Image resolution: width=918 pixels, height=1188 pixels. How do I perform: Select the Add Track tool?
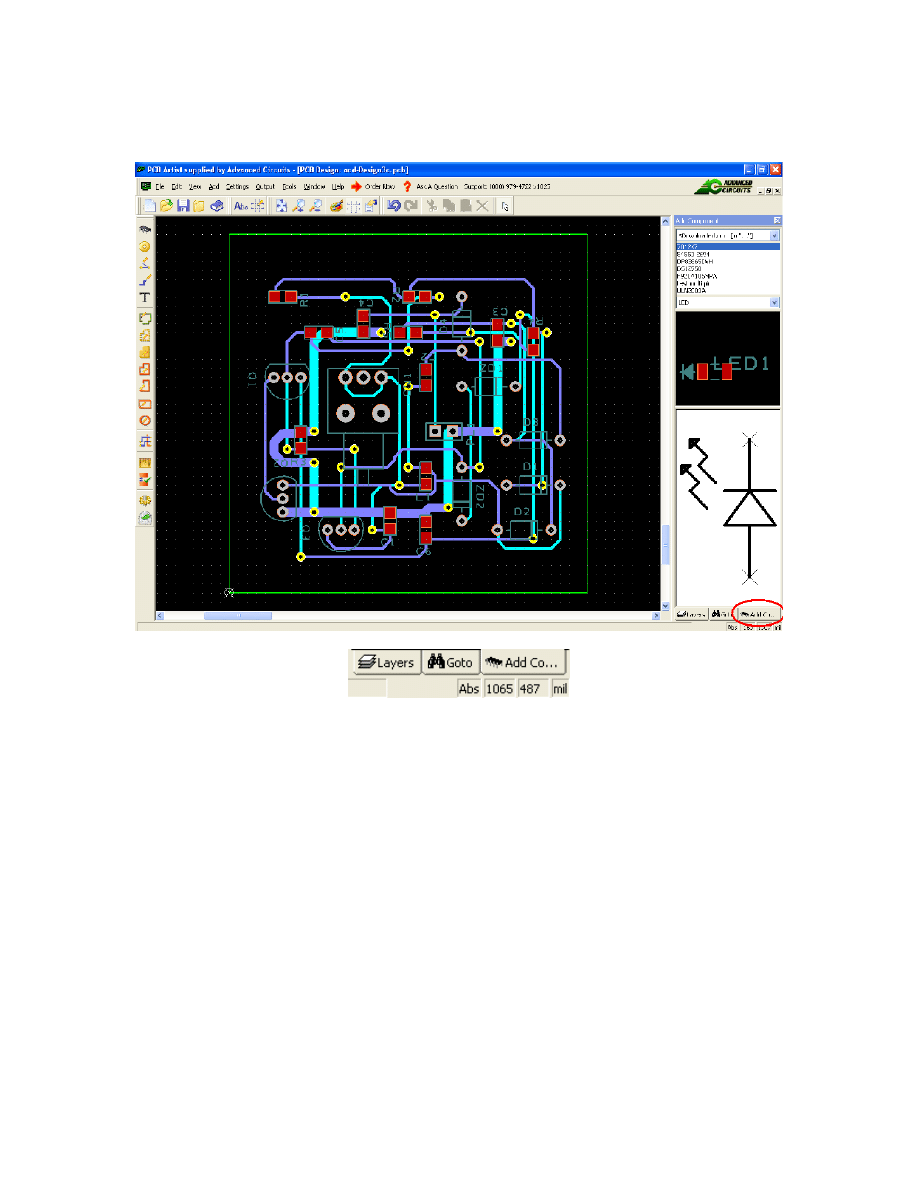[145, 281]
